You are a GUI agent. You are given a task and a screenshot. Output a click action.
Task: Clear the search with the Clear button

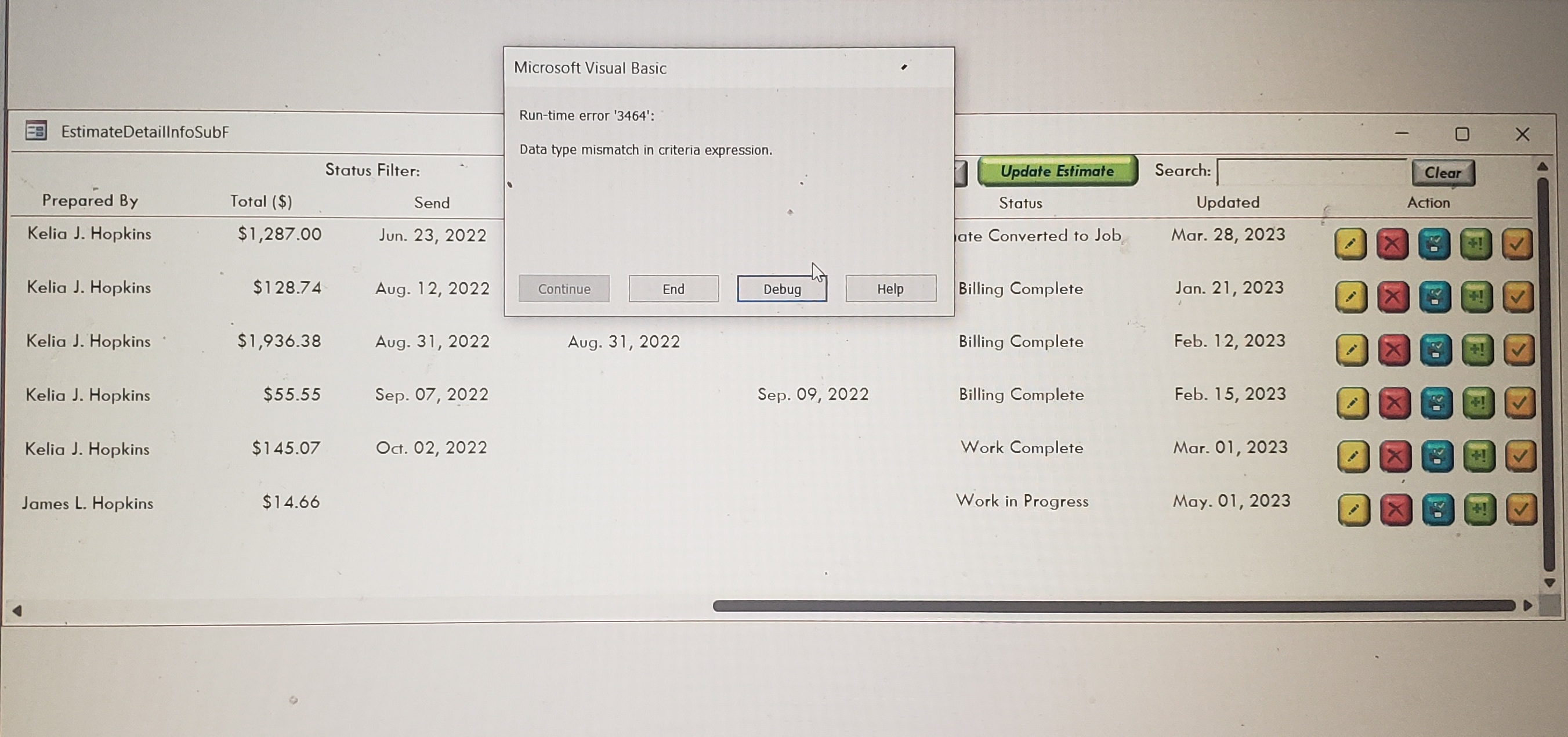tap(1443, 173)
